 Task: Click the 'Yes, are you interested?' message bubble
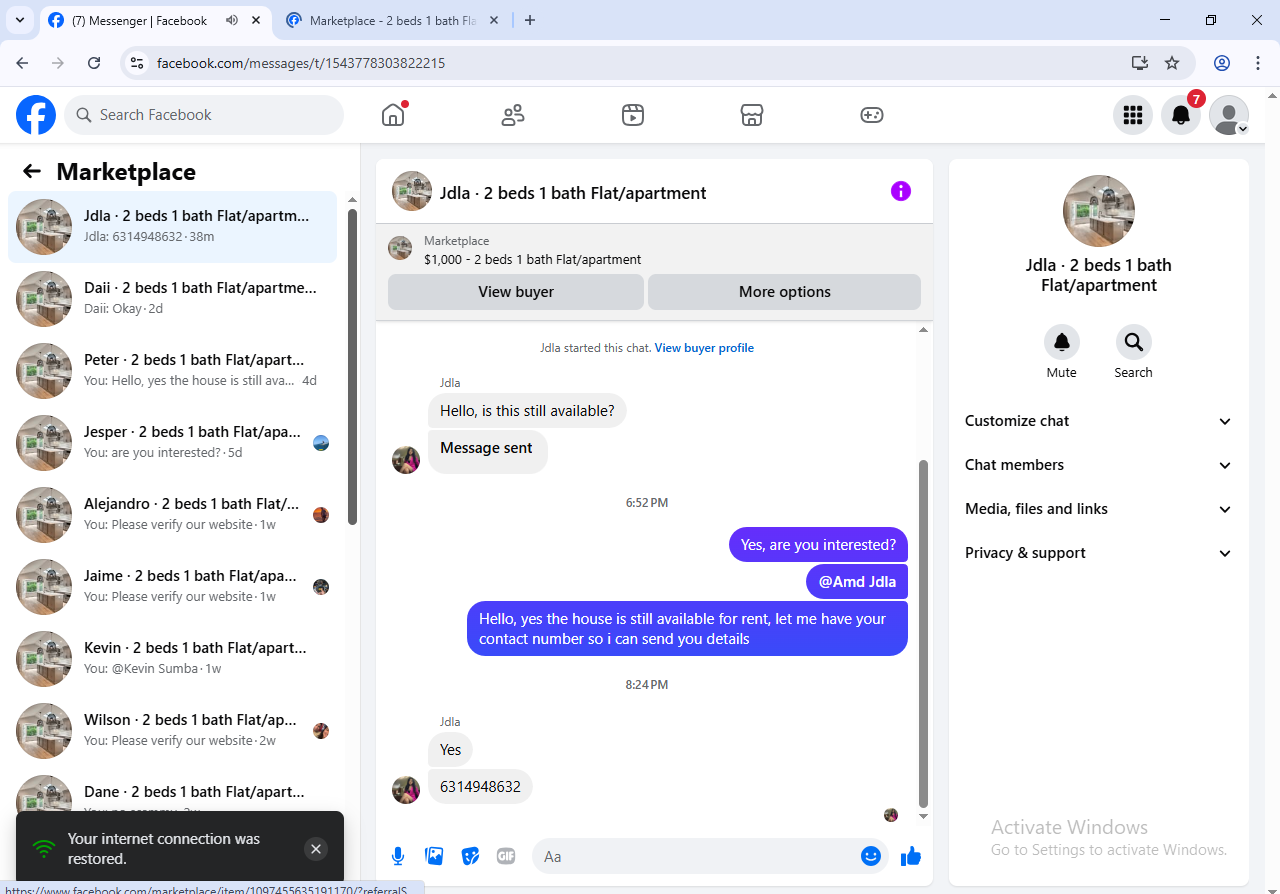pyautogui.click(x=818, y=545)
